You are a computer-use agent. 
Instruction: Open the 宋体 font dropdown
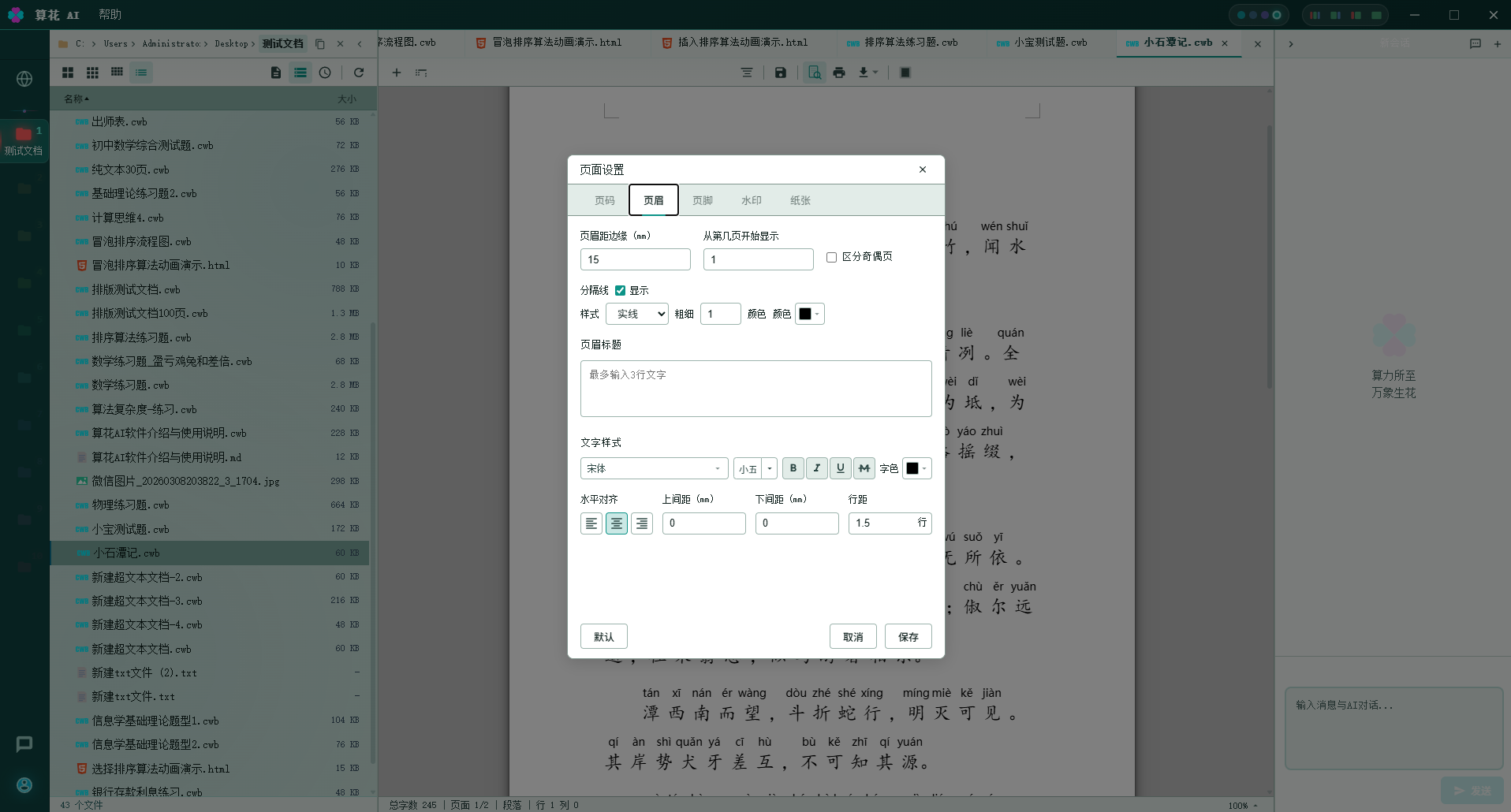click(x=654, y=468)
